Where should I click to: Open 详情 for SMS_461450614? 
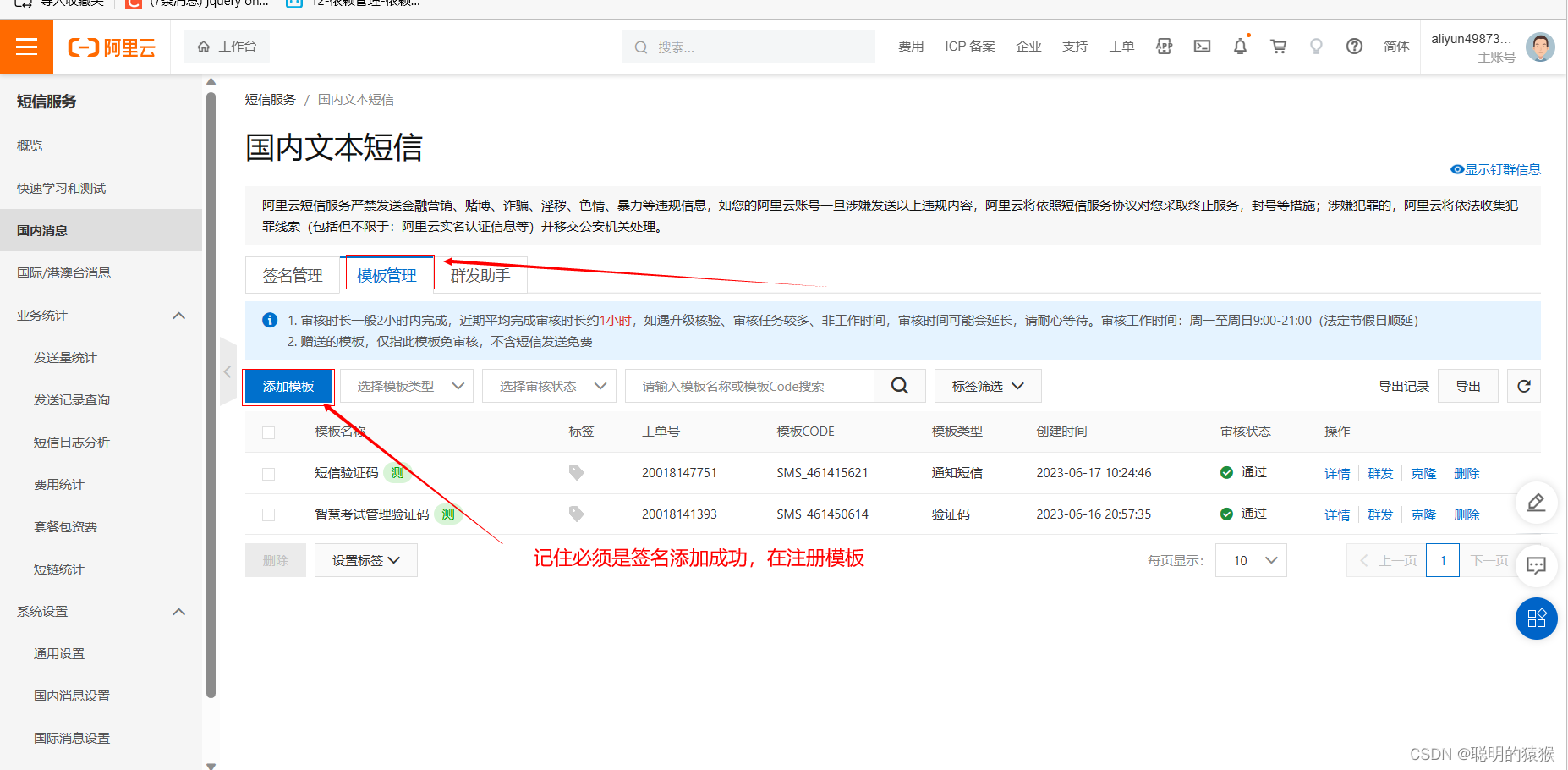coord(1337,514)
